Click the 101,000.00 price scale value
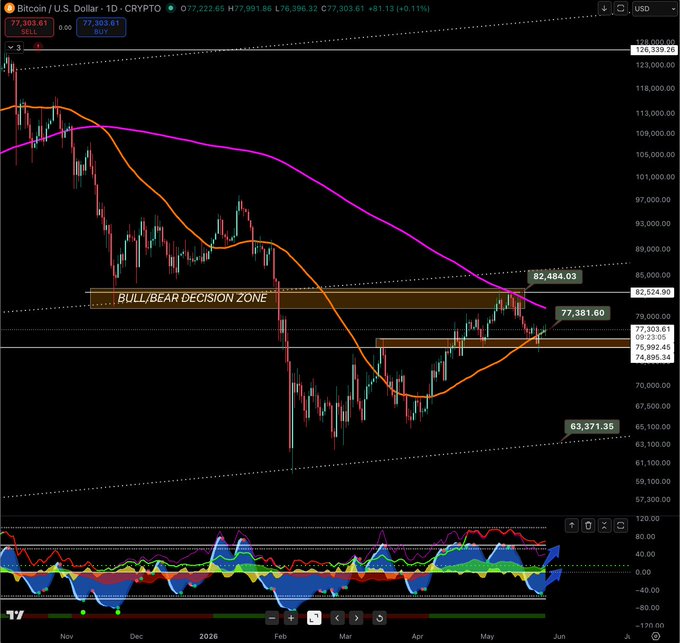Viewport: 680px width, 643px height. [655, 177]
